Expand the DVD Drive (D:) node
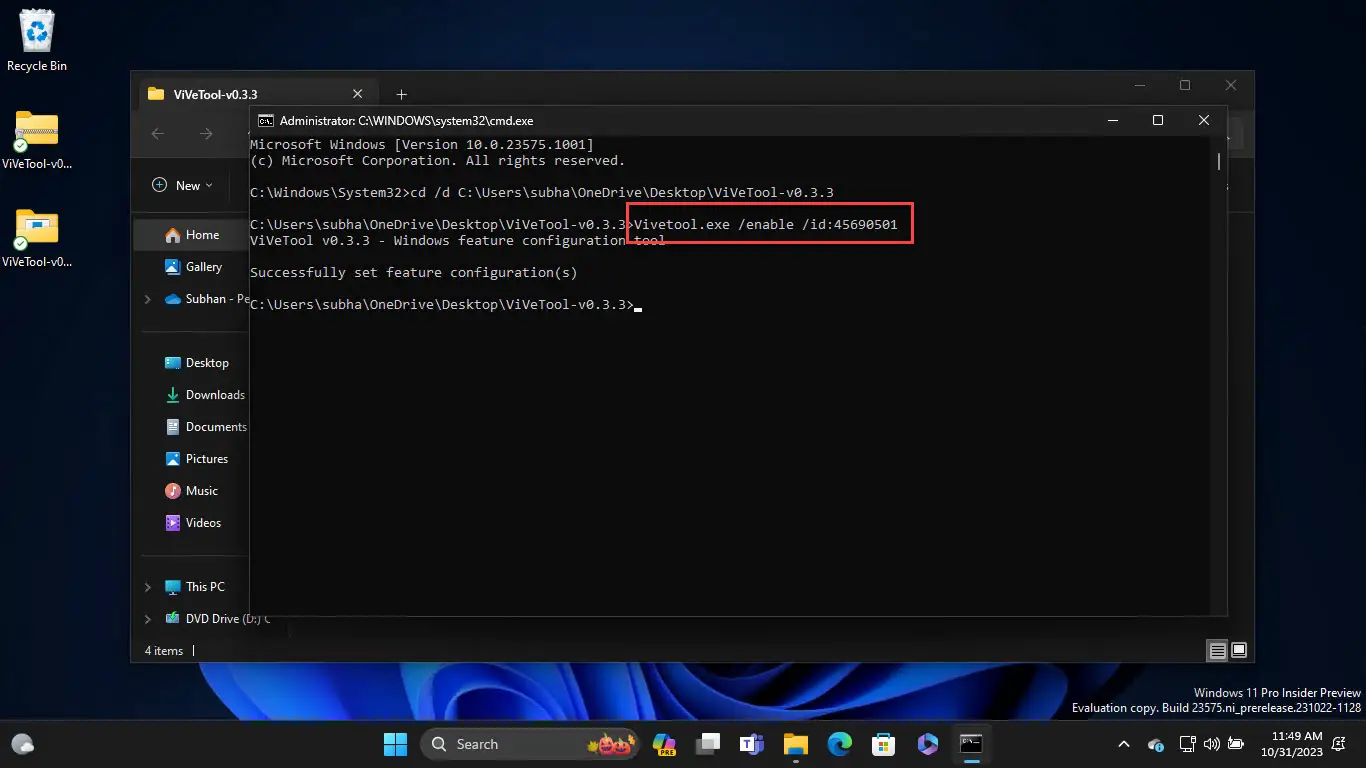Viewport: 1366px width, 768px height. 148,619
